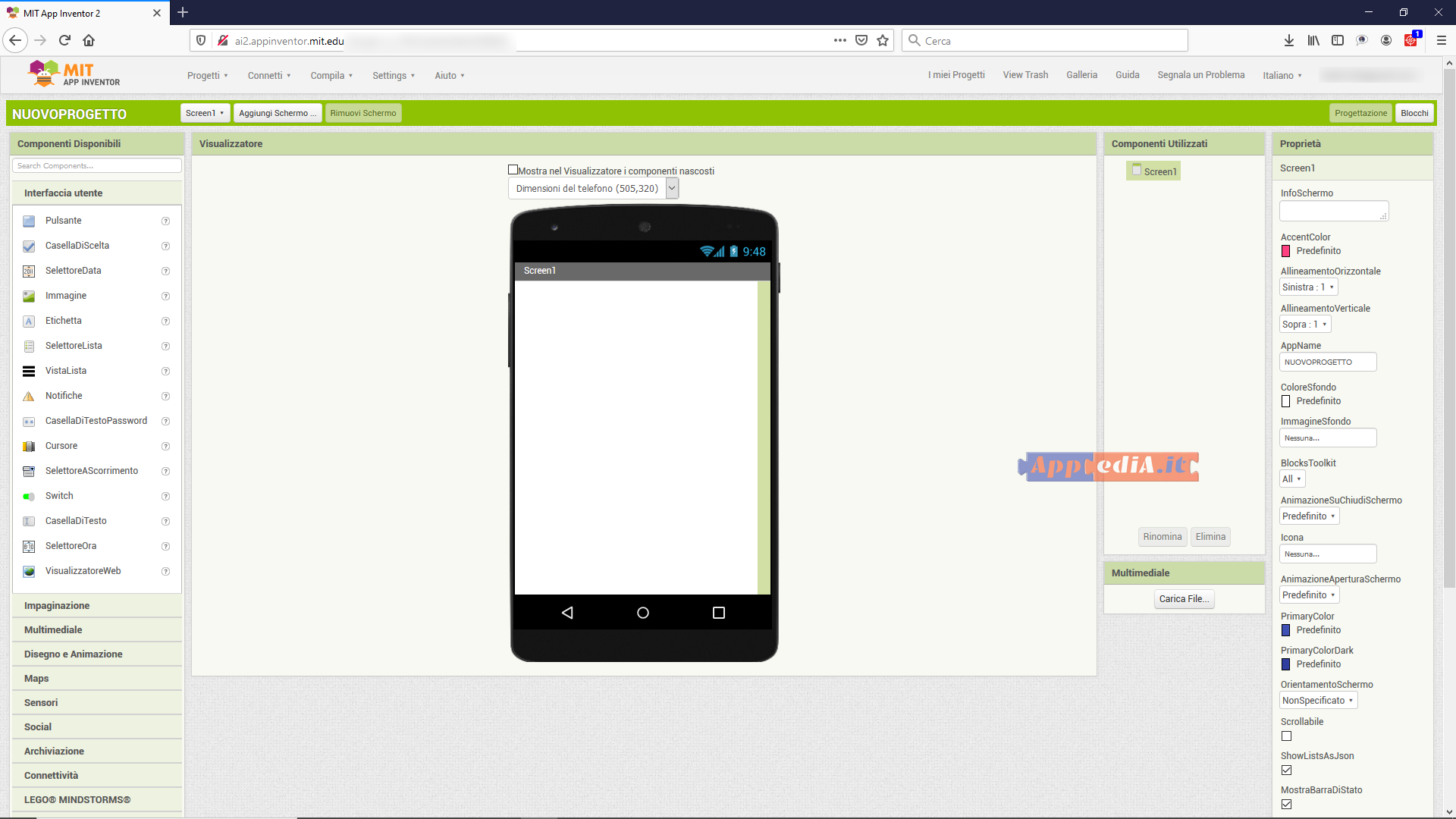The height and width of the screenshot is (819, 1456).
Task: Click the phone preview home circle icon
Action: 643,613
